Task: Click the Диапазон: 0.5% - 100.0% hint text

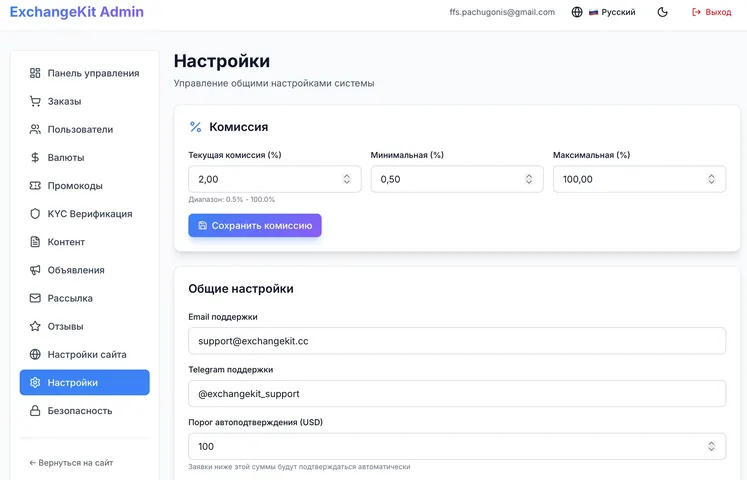Action: tap(232, 199)
